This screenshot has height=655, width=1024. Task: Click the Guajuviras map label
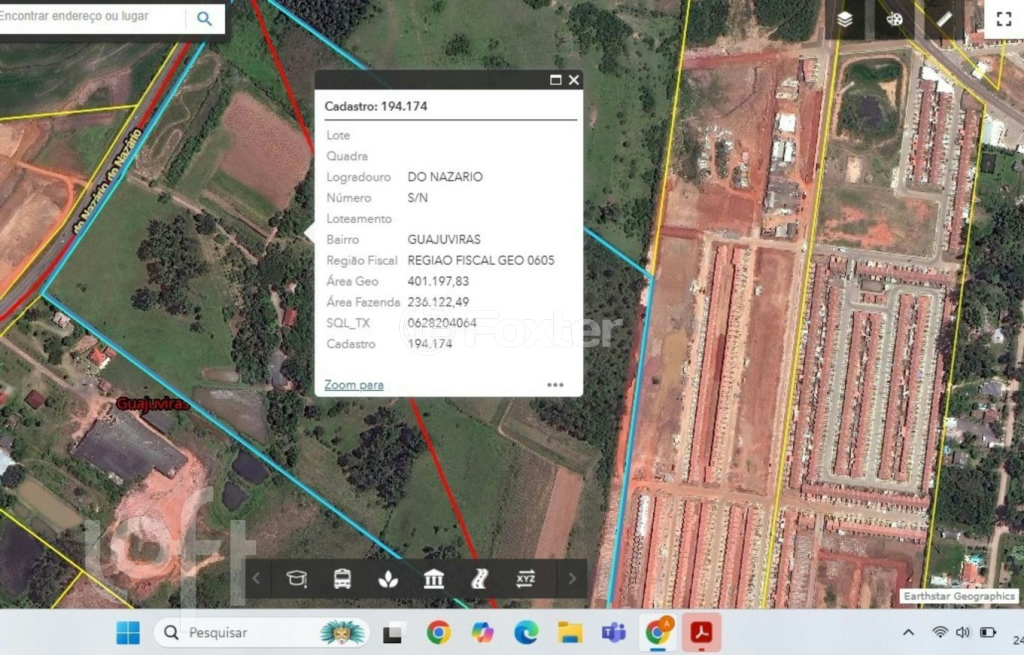click(x=152, y=404)
